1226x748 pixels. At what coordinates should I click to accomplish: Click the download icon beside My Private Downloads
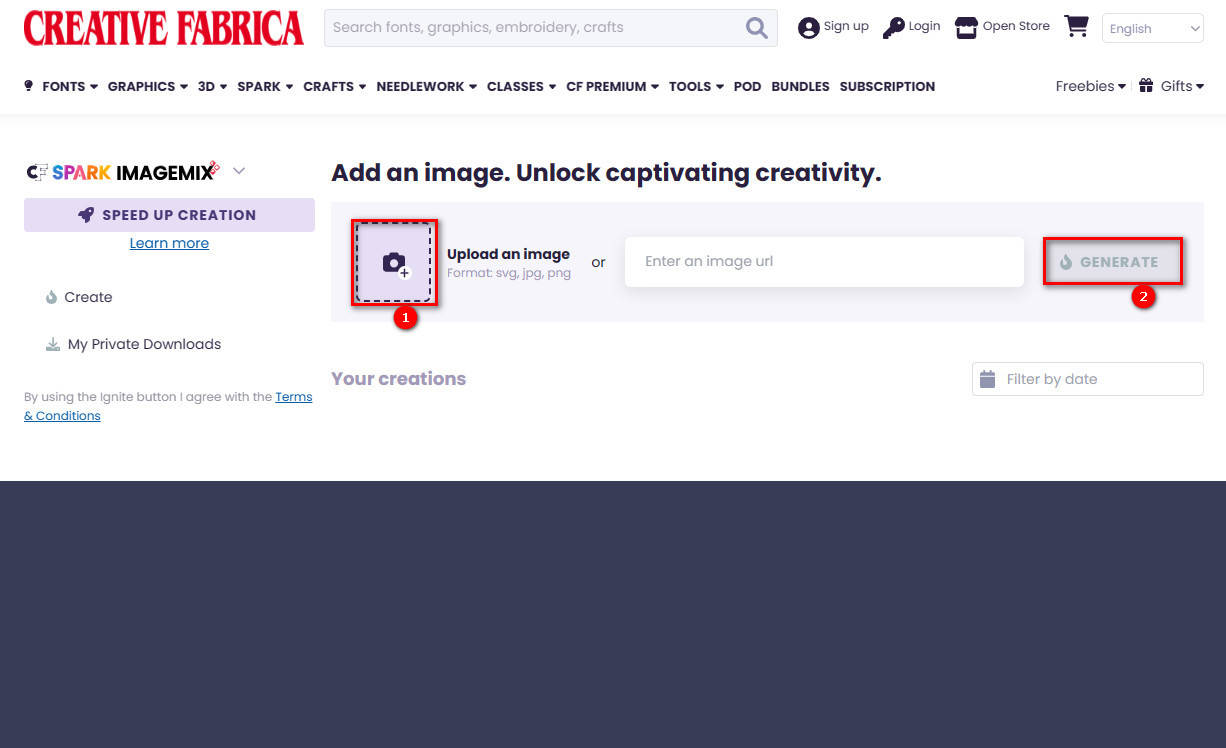coord(52,344)
